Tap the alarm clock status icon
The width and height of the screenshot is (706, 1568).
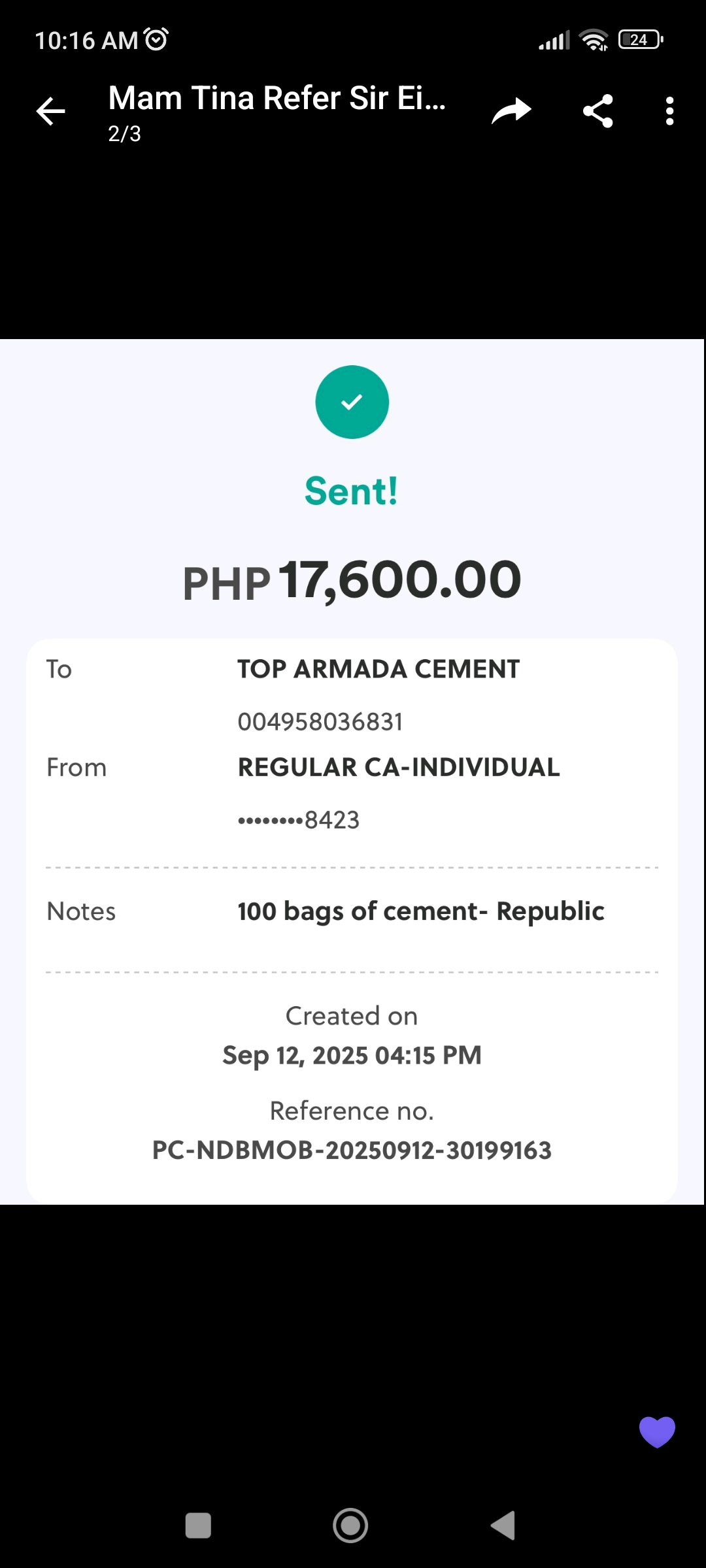point(156,40)
